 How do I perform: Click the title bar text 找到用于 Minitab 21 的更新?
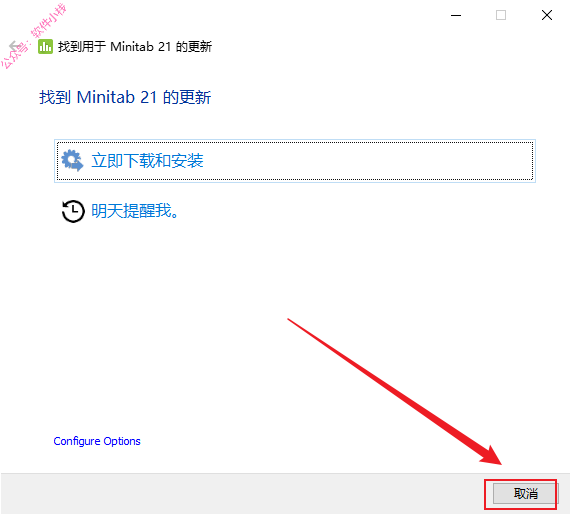[135, 47]
